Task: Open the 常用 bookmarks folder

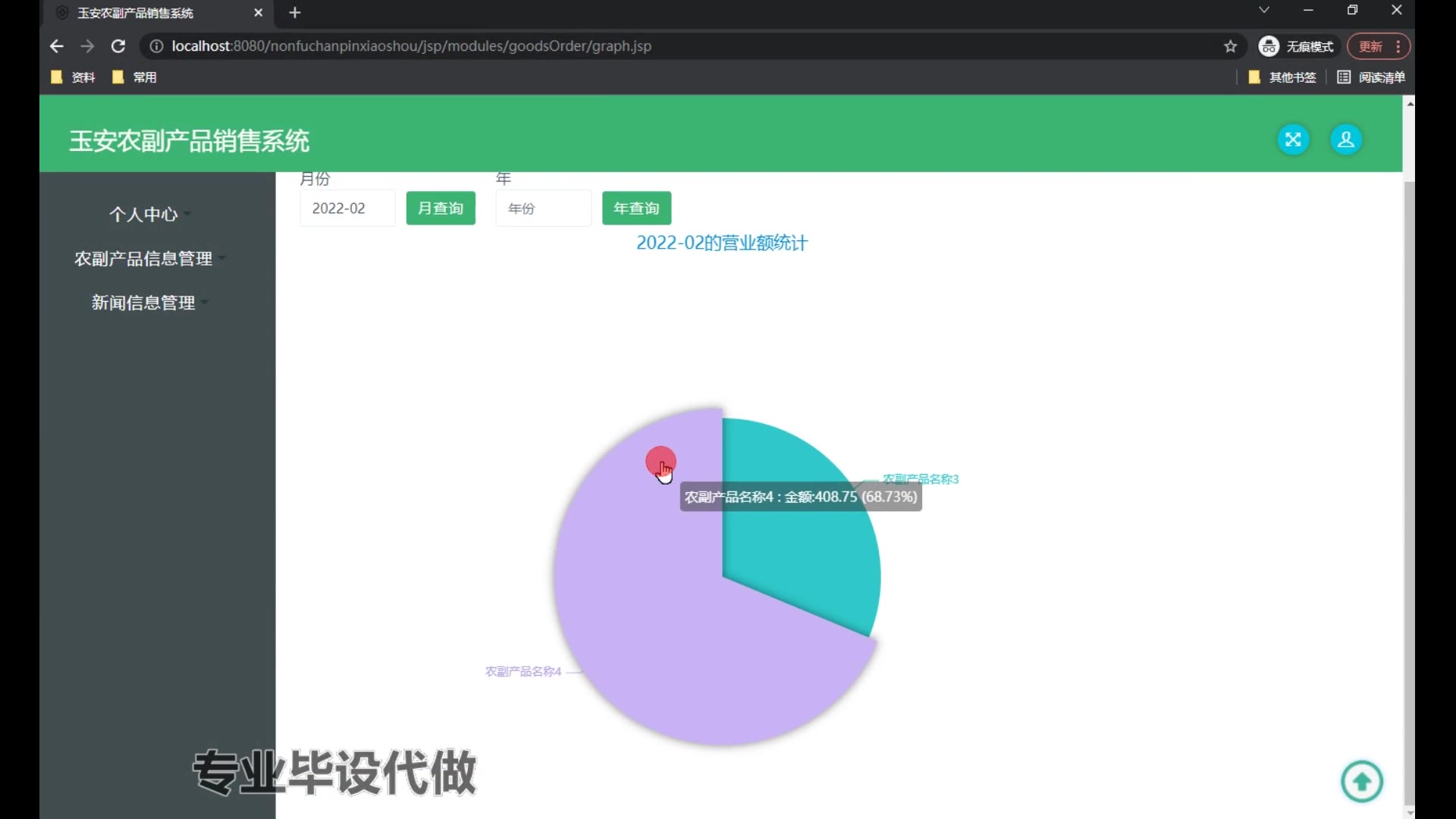Action: [x=135, y=77]
